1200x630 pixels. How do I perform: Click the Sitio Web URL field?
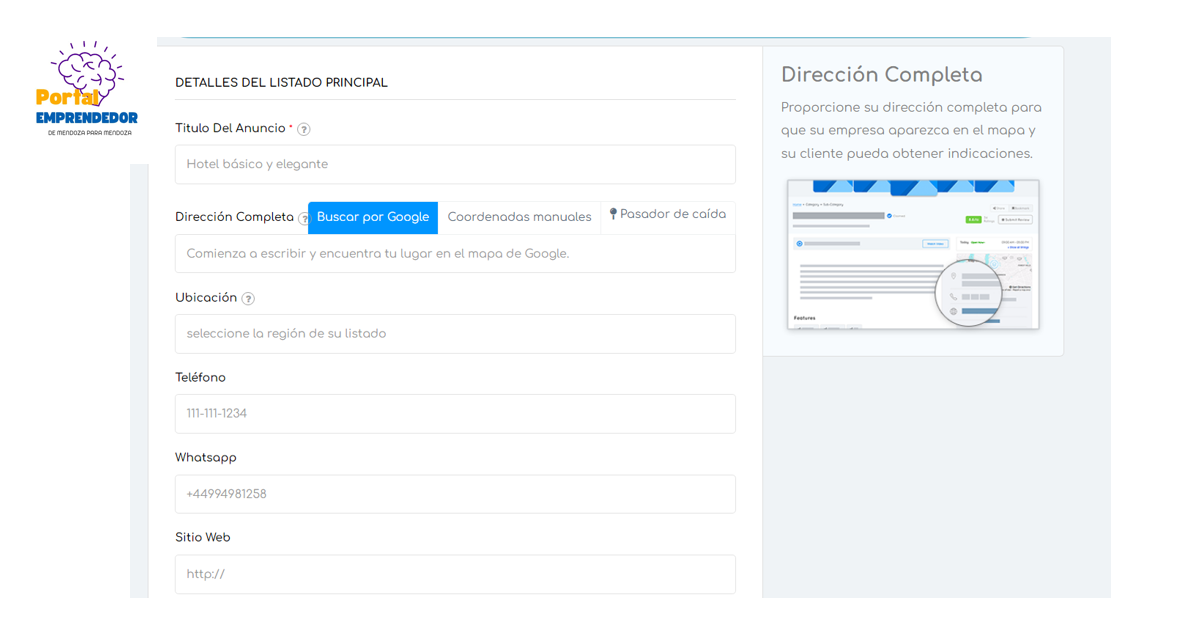pyautogui.click(x=455, y=574)
